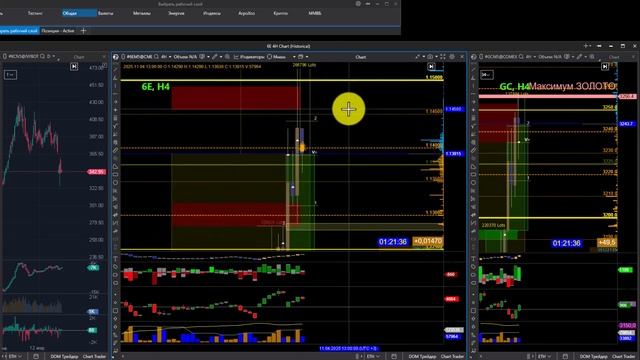
Task: Click the scroll-to-latest-bar button on left chart
Action: (x=74, y=67)
